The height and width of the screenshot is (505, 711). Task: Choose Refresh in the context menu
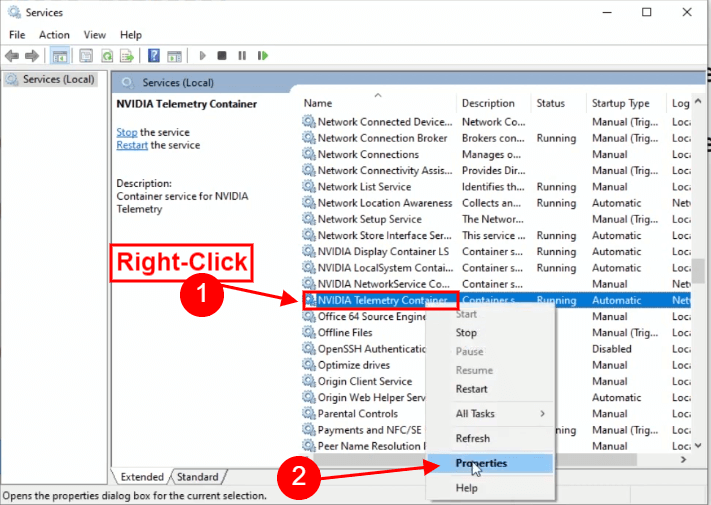pos(490,438)
